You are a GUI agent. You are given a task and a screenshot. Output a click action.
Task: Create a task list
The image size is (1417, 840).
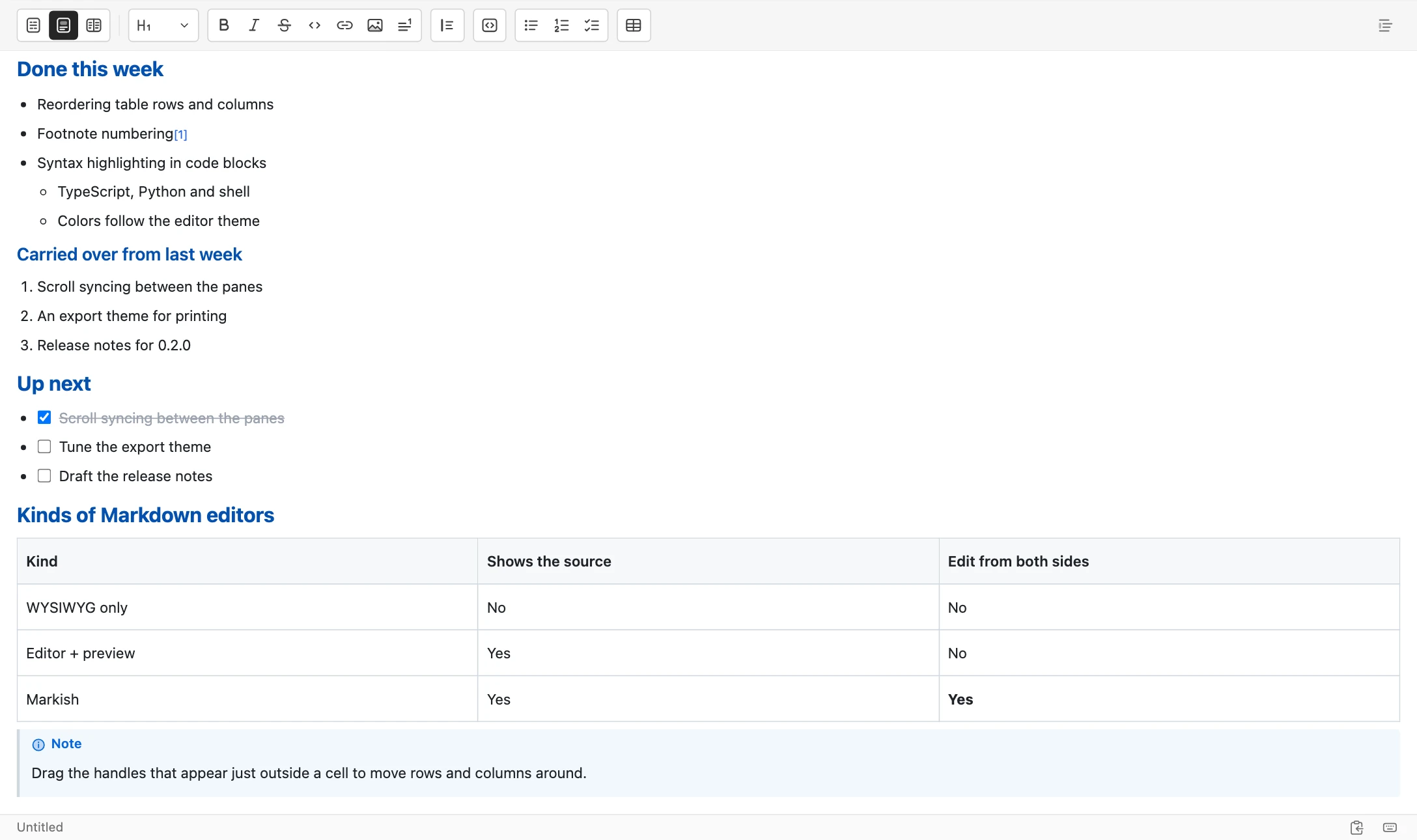591,25
